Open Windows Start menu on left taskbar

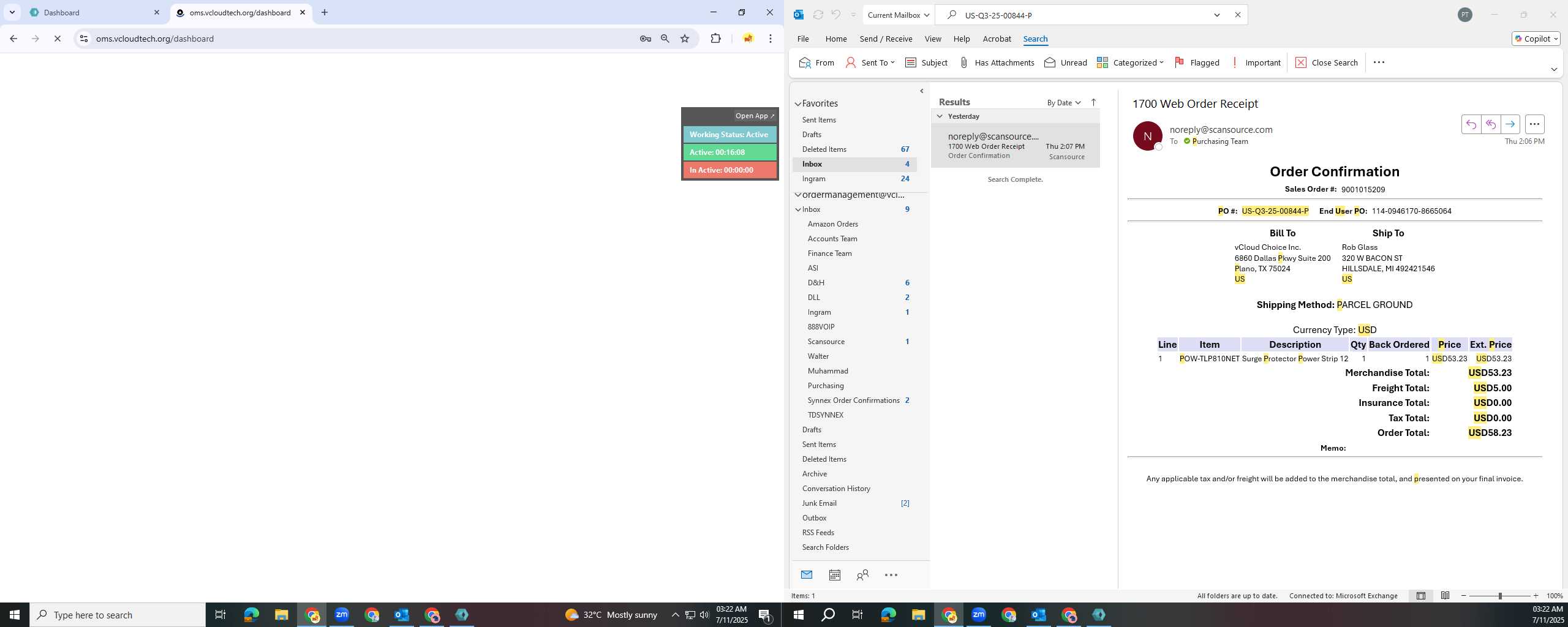(x=15, y=615)
